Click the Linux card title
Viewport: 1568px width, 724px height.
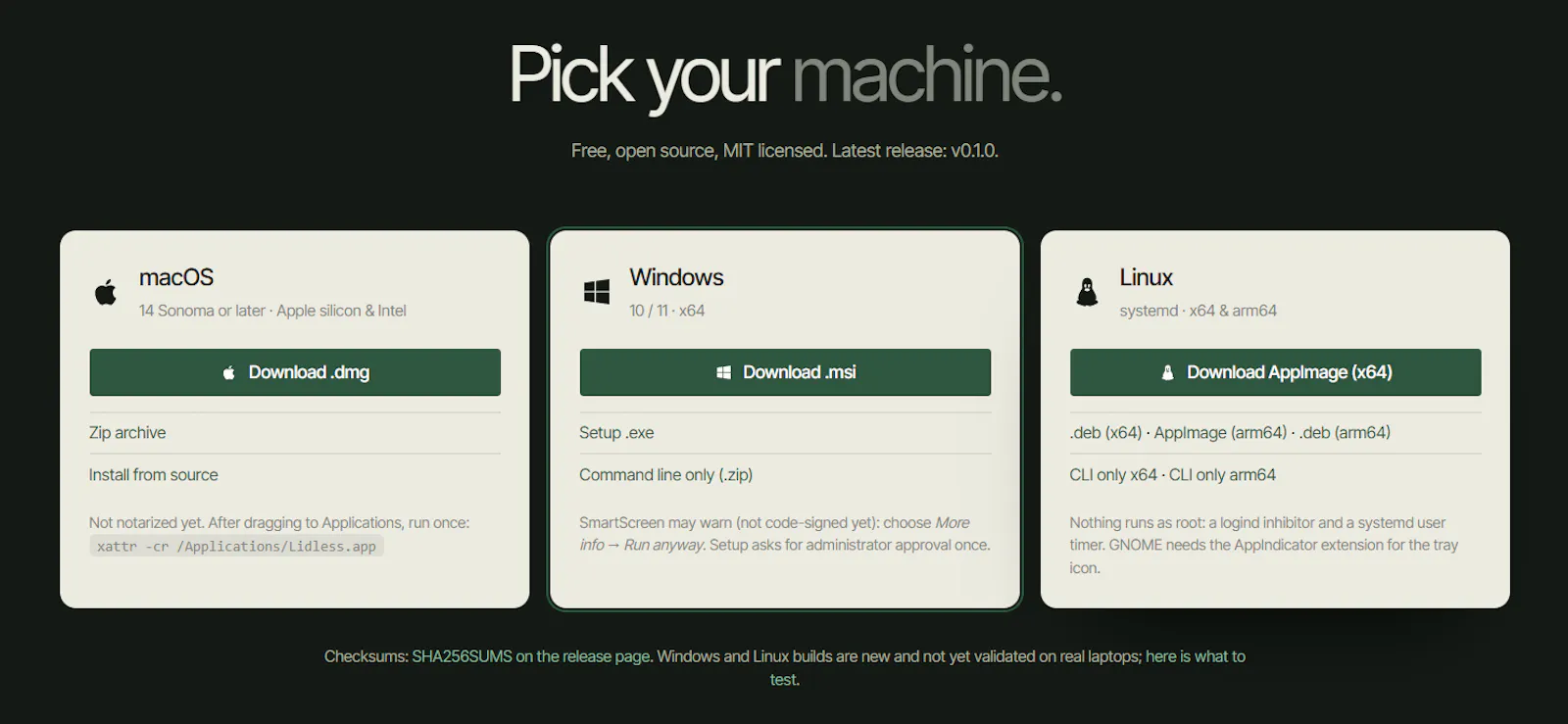[x=1146, y=277]
